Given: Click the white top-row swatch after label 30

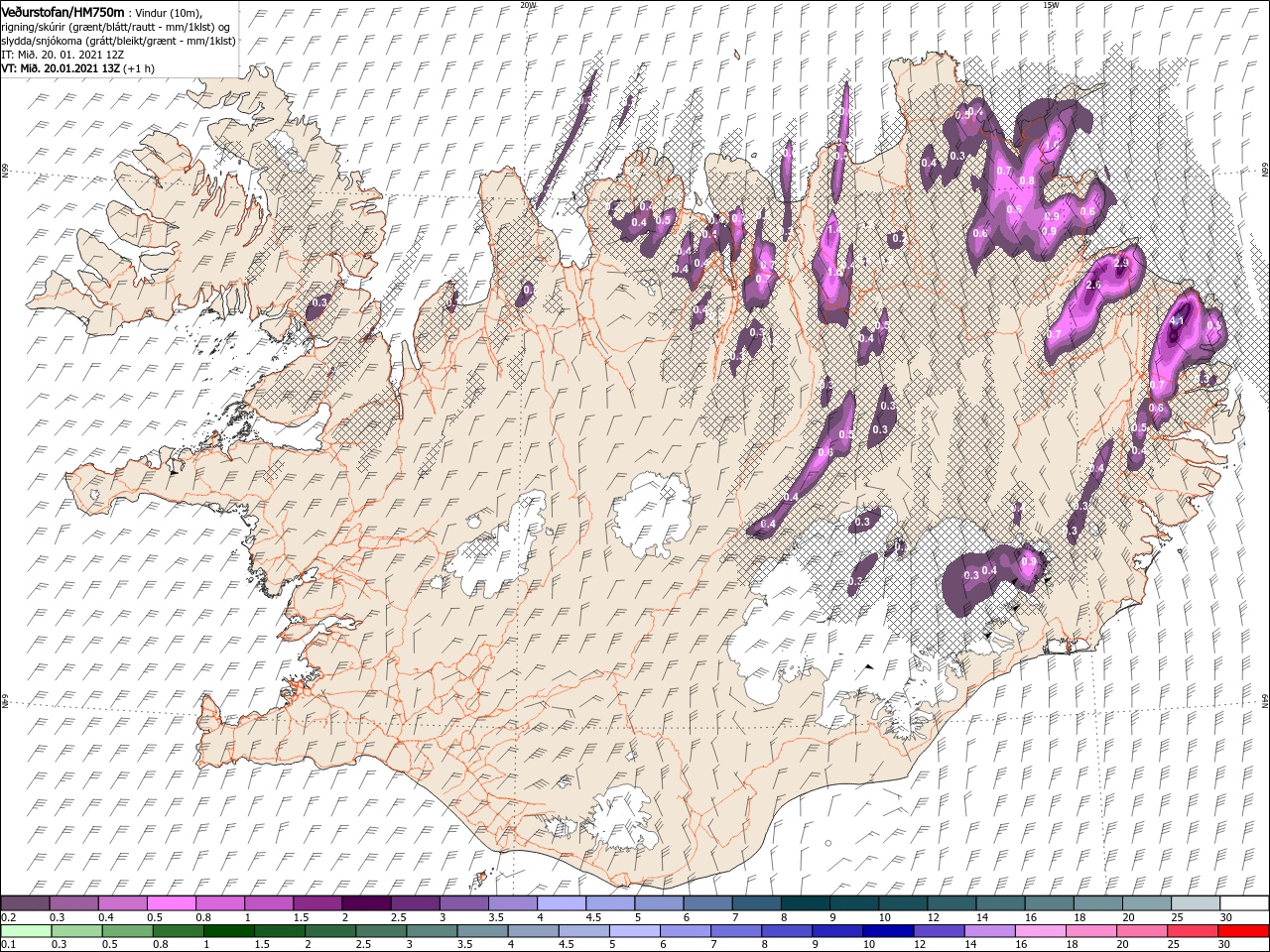Looking at the screenshot, I should pos(1243,903).
